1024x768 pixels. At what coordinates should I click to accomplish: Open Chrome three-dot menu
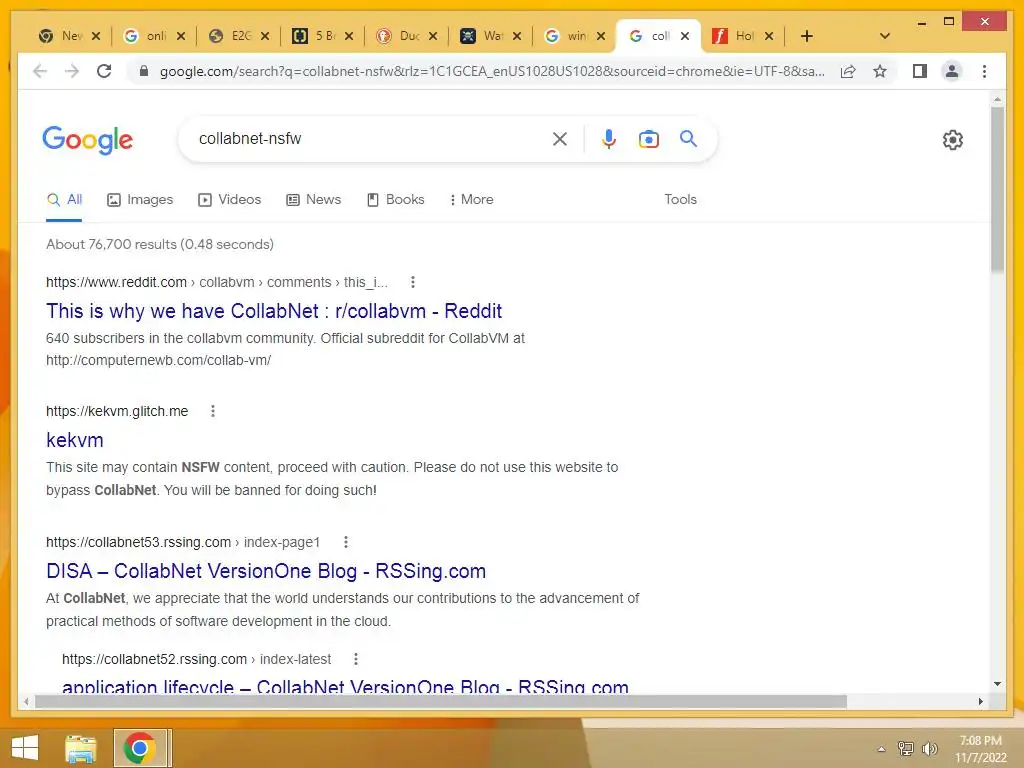click(984, 71)
